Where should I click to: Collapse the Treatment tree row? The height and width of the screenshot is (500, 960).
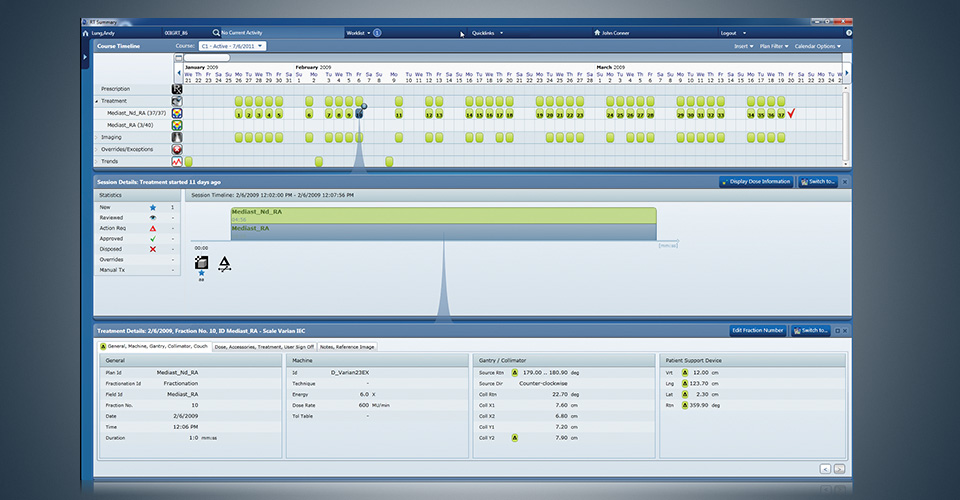pos(97,101)
